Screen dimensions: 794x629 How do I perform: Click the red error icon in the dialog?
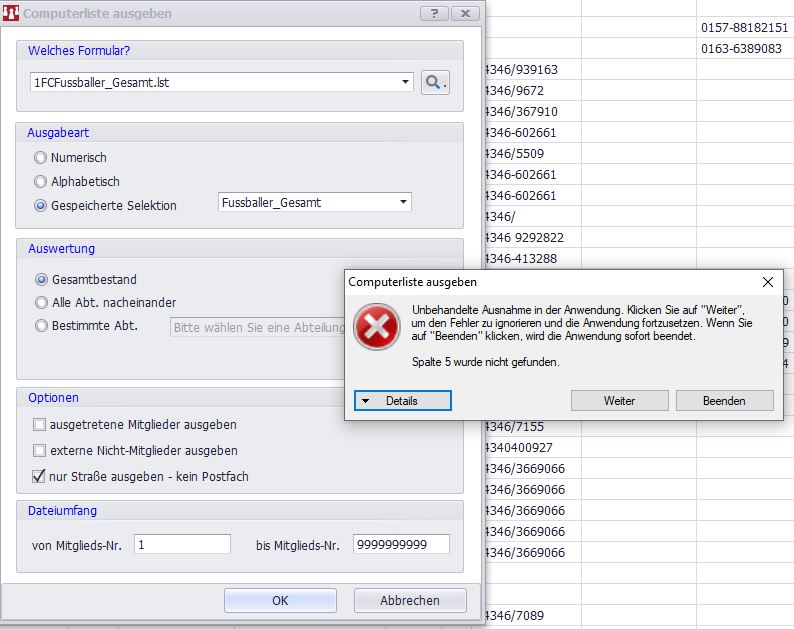377,330
